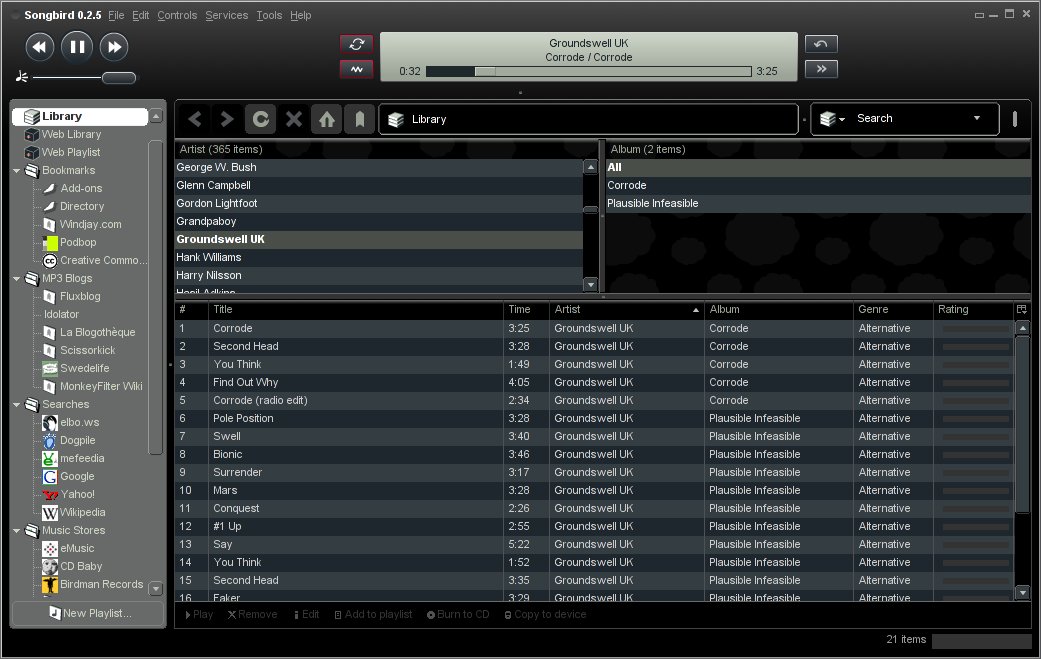Toggle the repeat playback mode button

[357, 44]
